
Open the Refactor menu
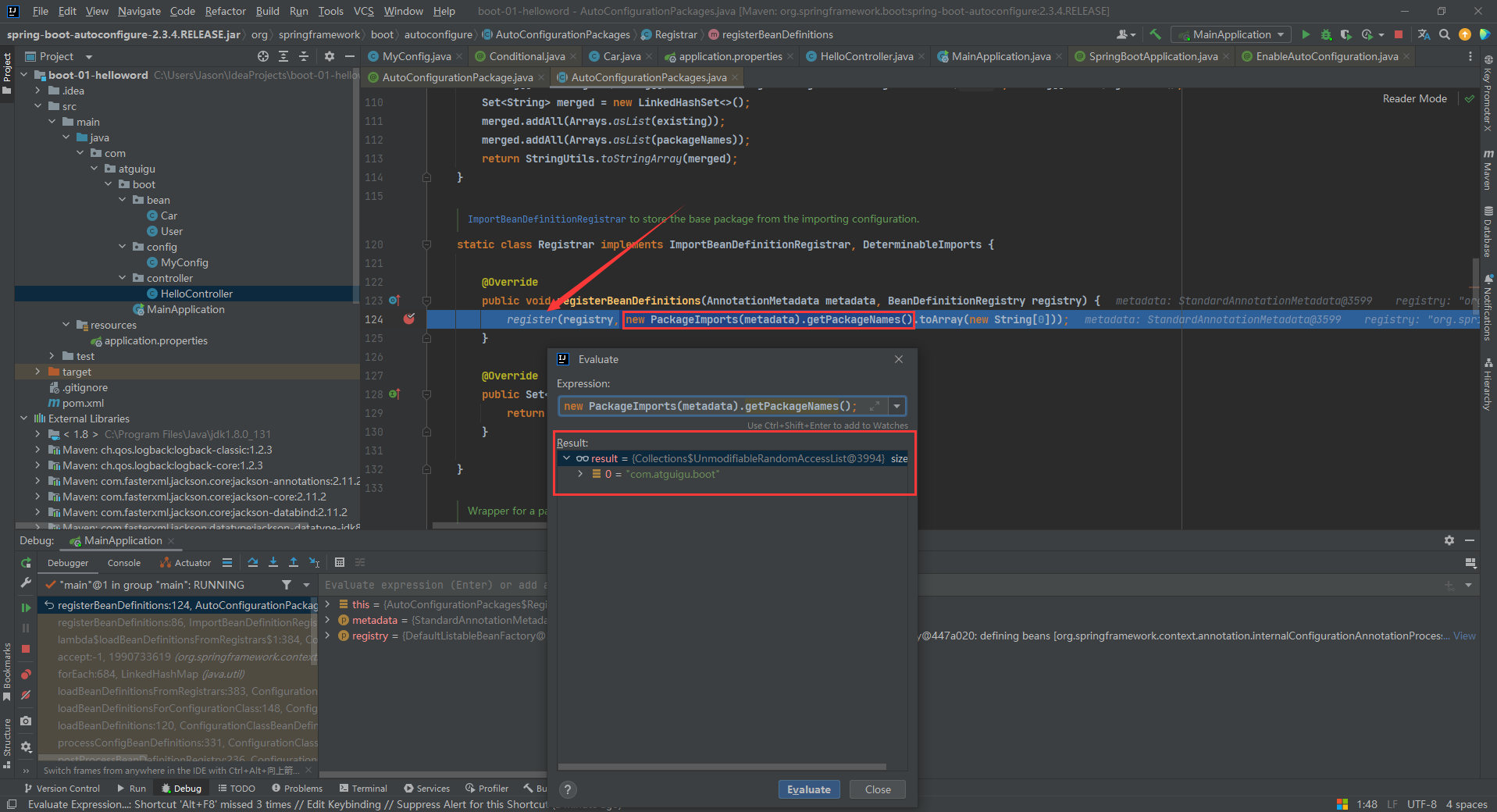pyautogui.click(x=225, y=11)
